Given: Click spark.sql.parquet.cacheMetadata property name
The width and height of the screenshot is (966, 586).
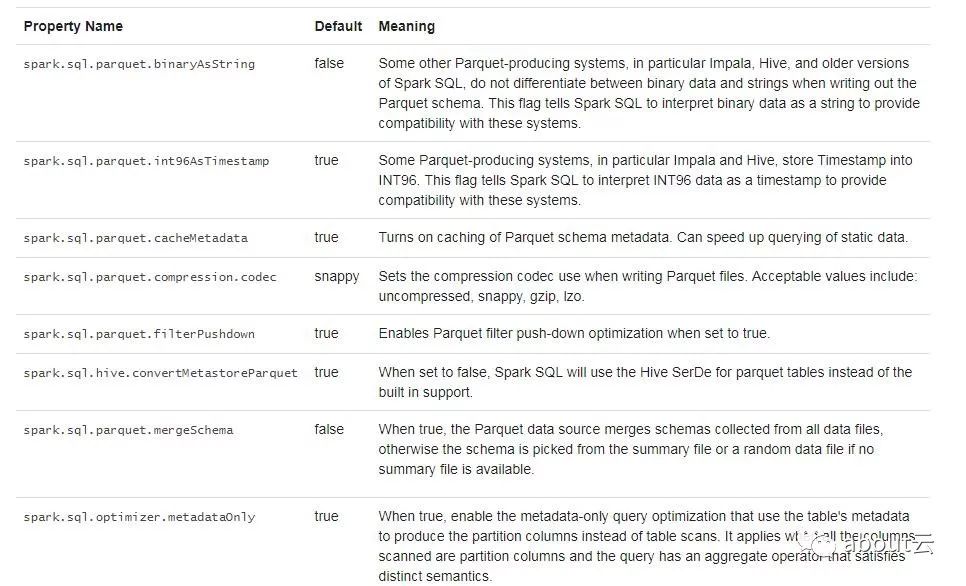Looking at the screenshot, I should pyautogui.click(x=135, y=238).
